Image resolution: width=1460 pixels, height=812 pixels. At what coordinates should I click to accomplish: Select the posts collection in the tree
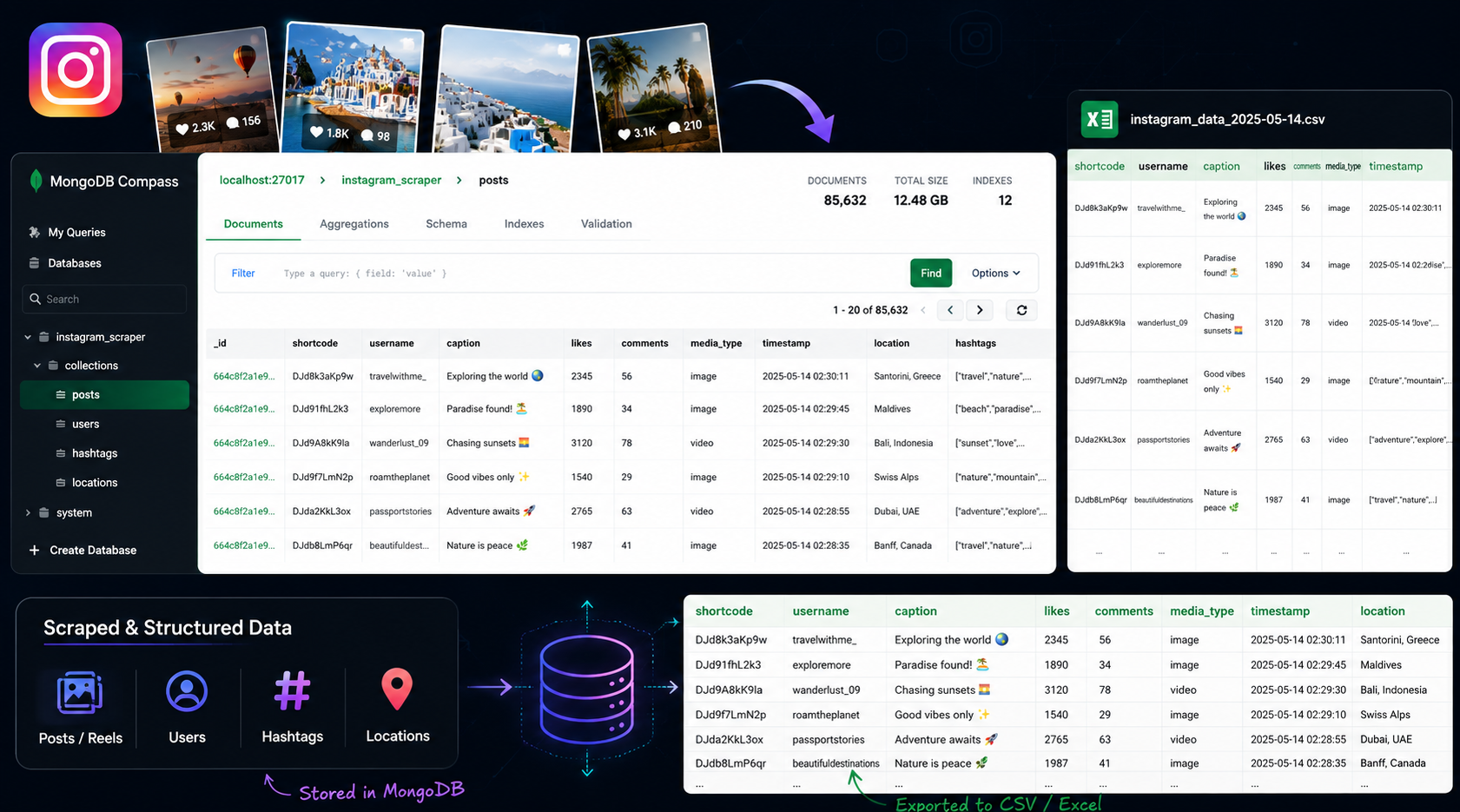click(x=104, y=394)
